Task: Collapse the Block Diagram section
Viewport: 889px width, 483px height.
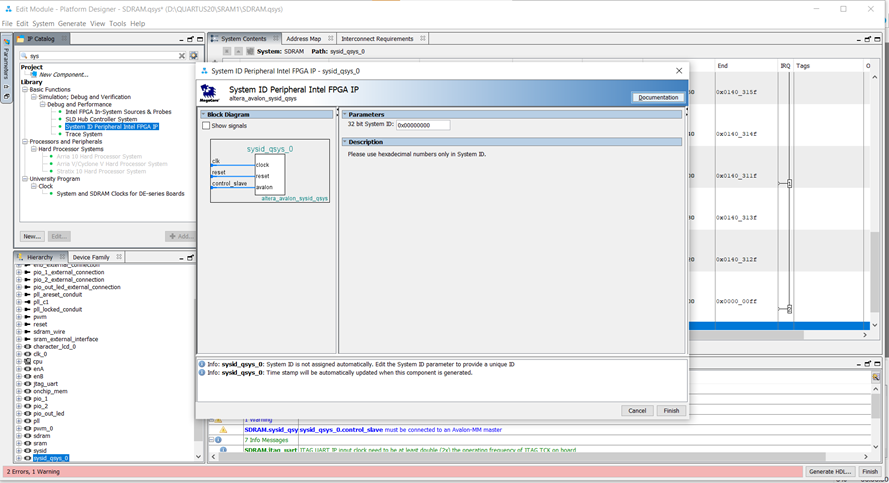Action: click(x=205, y=115)
